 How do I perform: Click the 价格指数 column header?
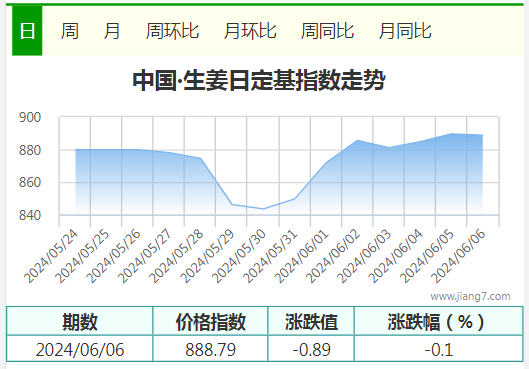210,321
